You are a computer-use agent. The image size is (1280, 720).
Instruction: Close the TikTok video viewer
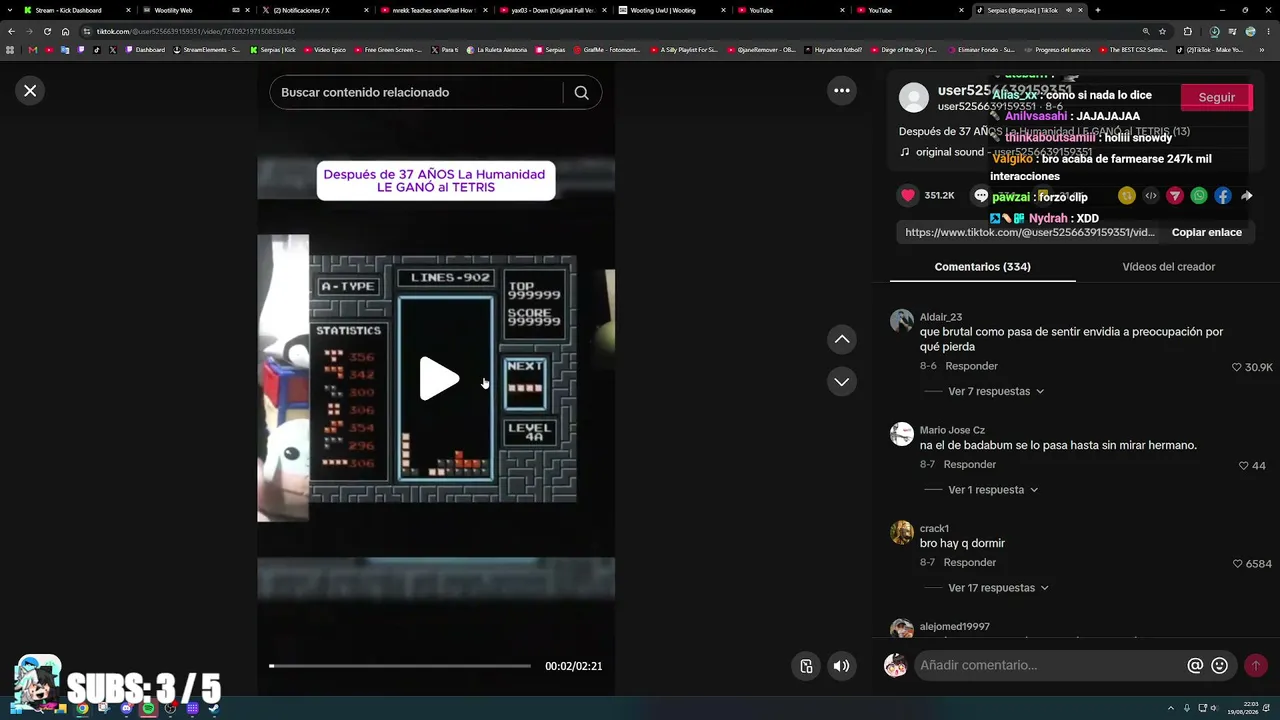(x=30, y=91)
